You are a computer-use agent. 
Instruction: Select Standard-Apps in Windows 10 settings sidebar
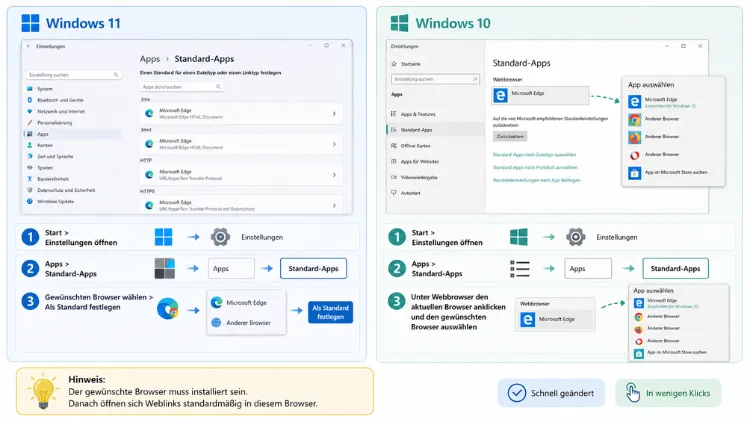point(435,130)
